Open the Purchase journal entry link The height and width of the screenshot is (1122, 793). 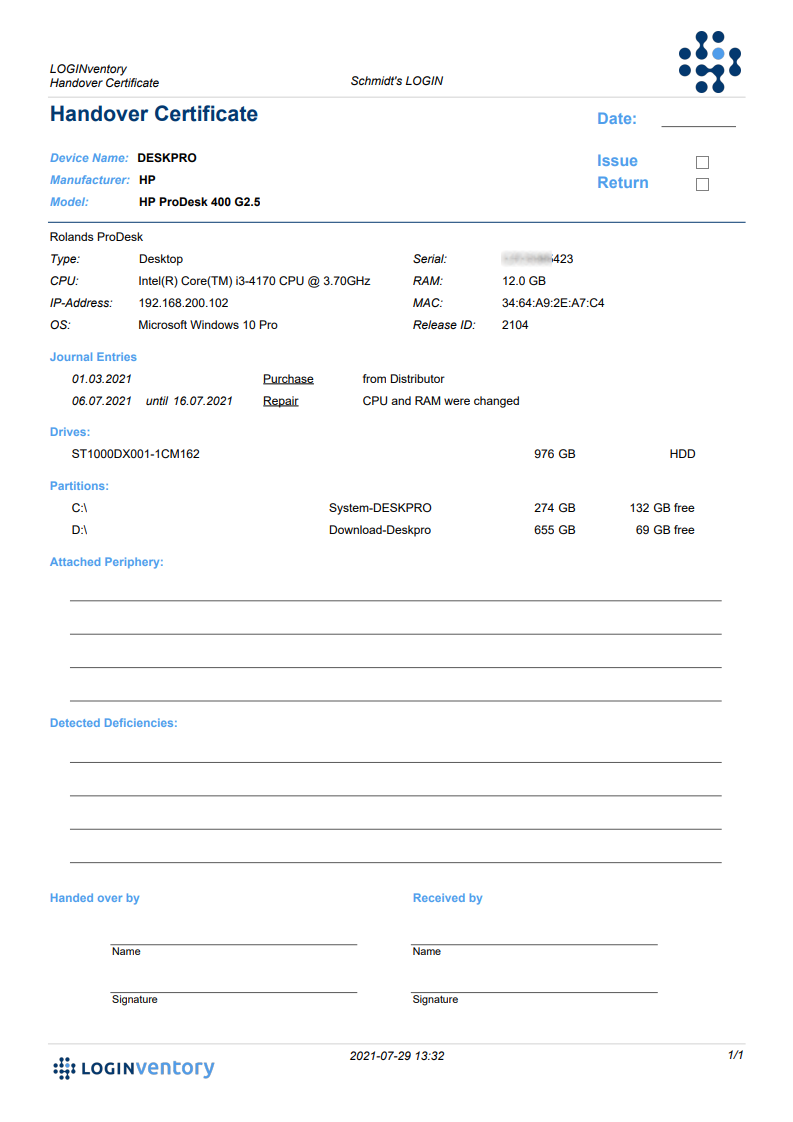click(x=288, y=379)
